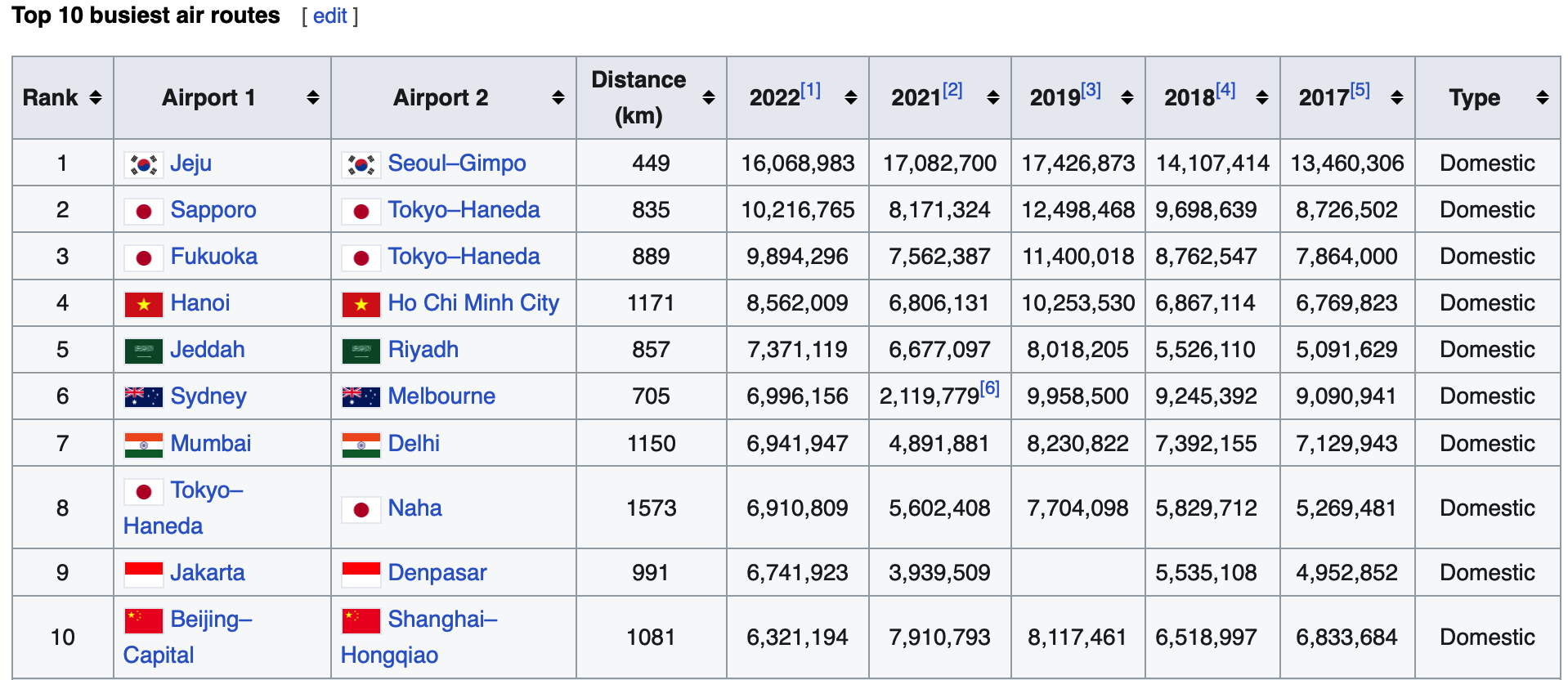Open citation [1] on 2022 header
Screen dimensions: 1568x680
pyautogui.click(x=810, y=90)
